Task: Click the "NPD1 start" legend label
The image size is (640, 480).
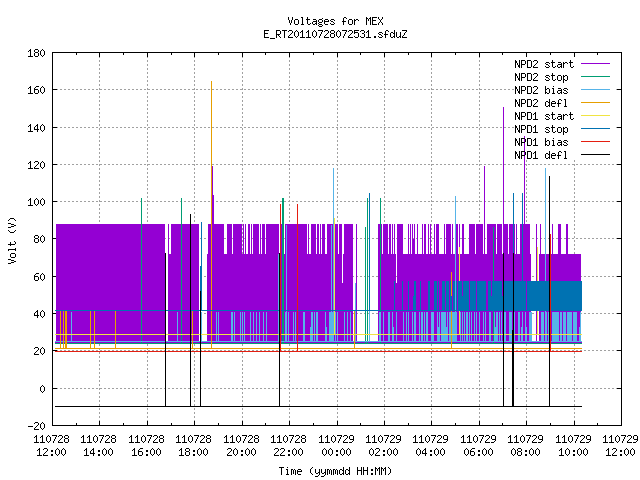Action: [544, 116]
